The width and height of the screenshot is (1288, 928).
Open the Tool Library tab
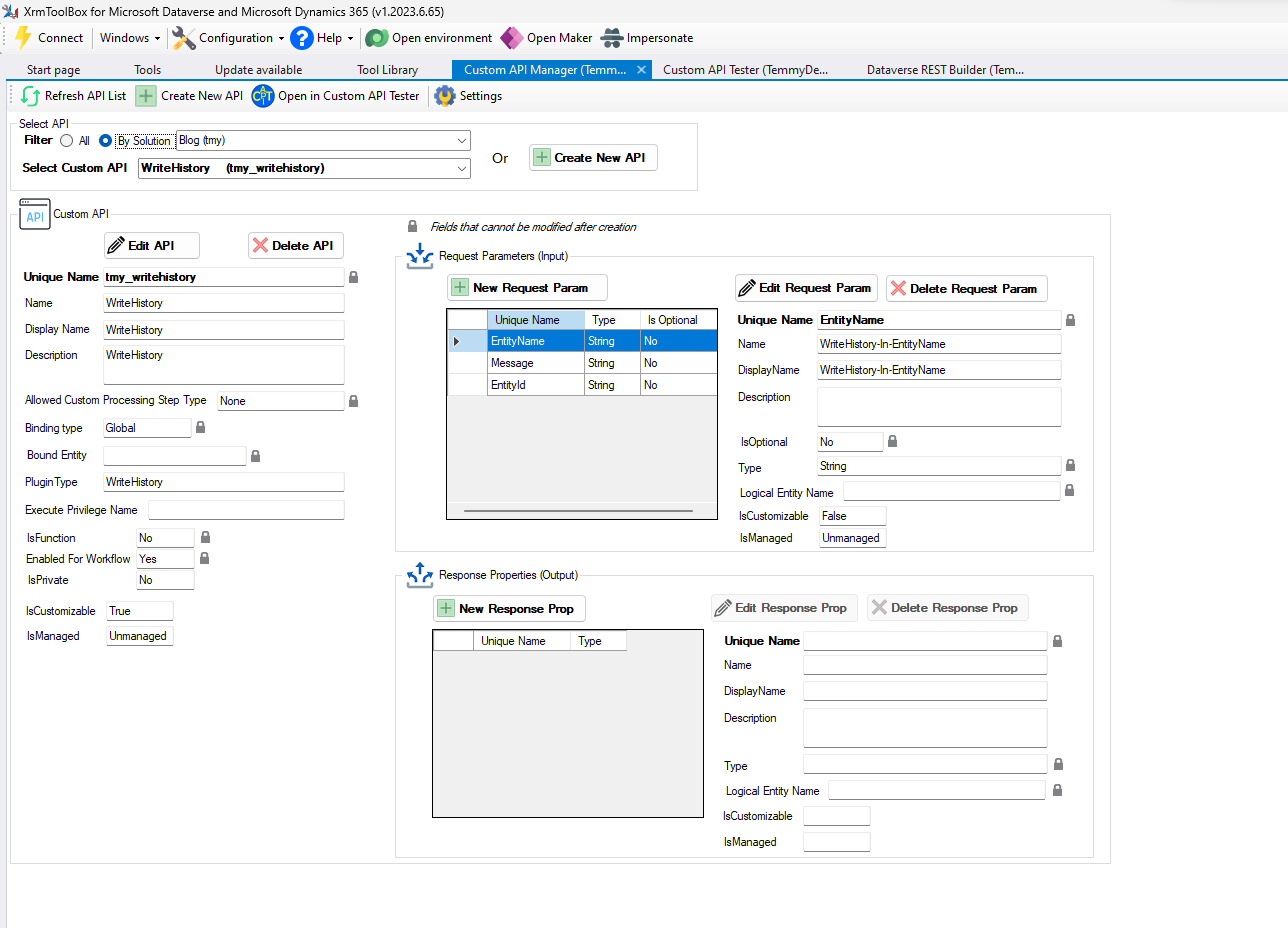(388, 70)
